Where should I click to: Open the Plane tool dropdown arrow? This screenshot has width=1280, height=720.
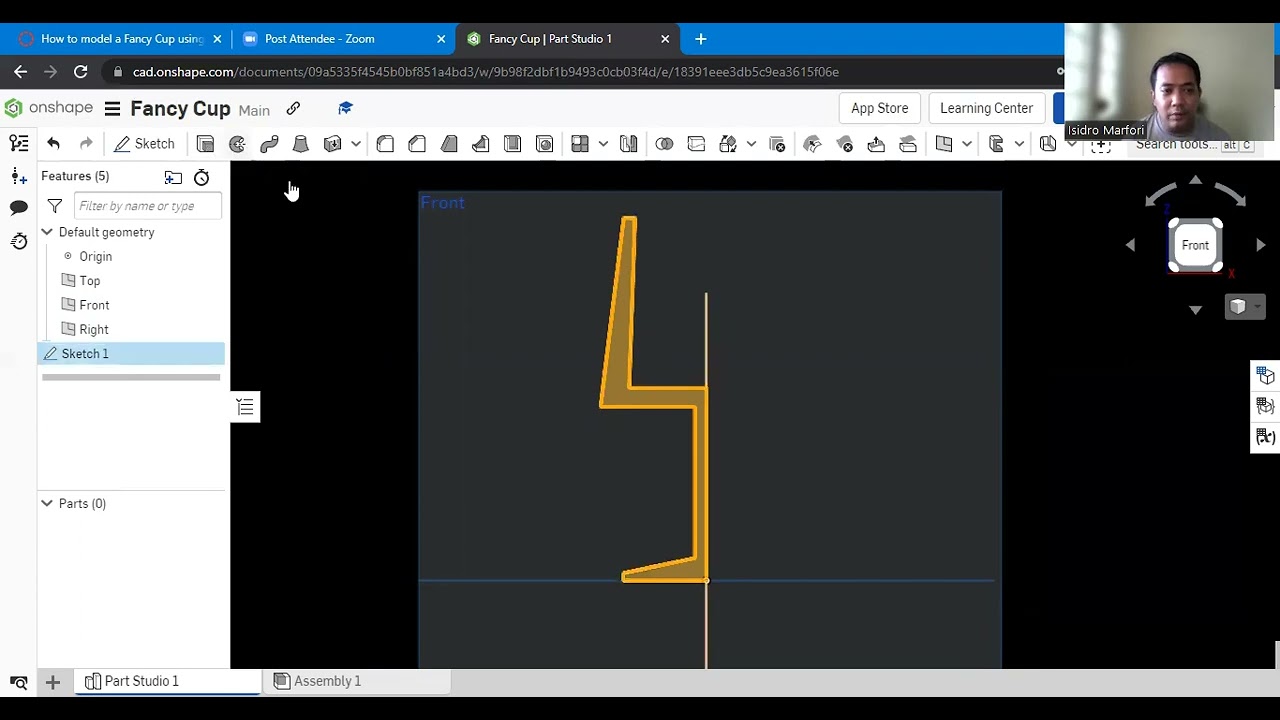coord(967,144)
